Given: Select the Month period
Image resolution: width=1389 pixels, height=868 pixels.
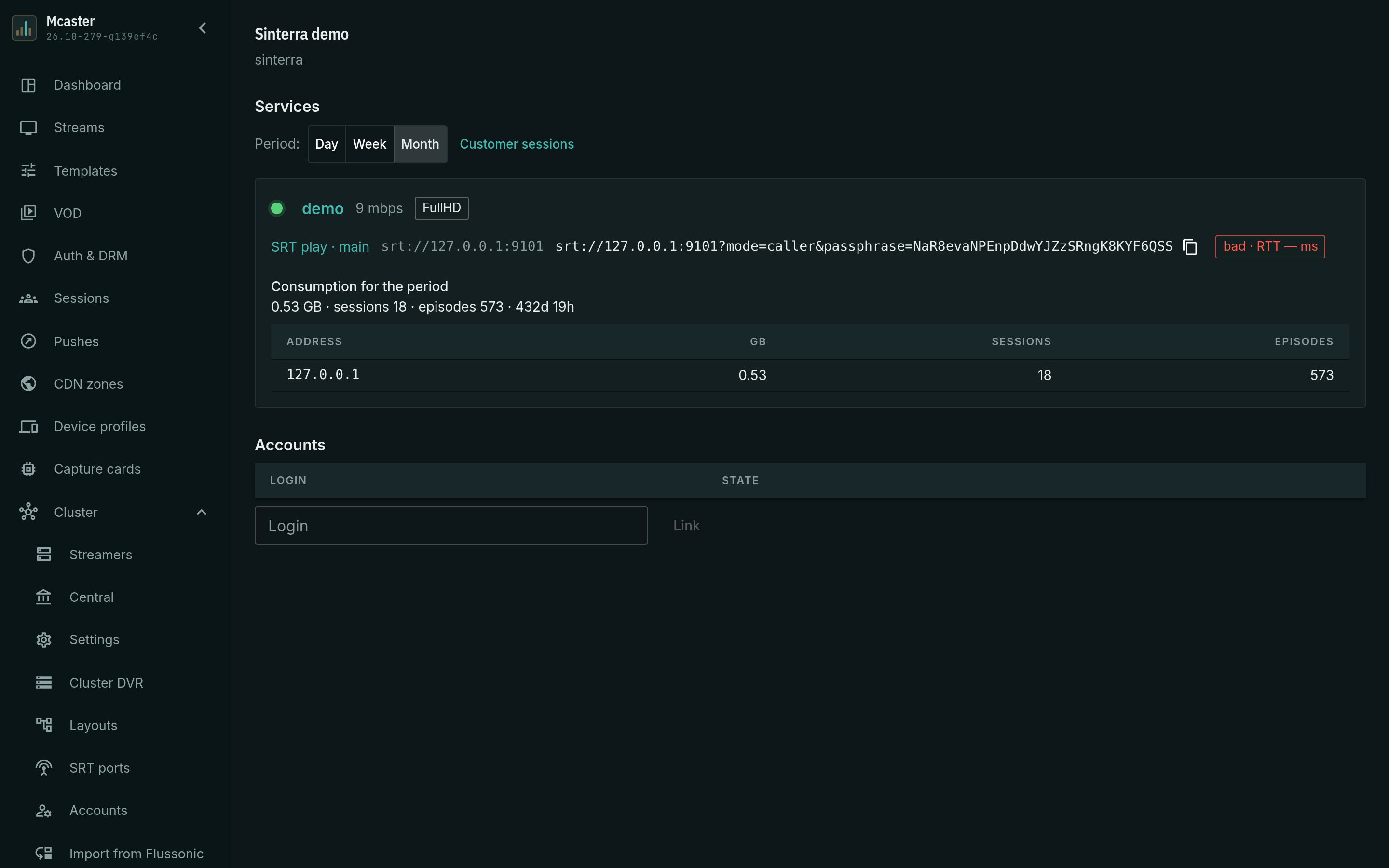Looking at the screenshot, I should (x=420, y=144).
